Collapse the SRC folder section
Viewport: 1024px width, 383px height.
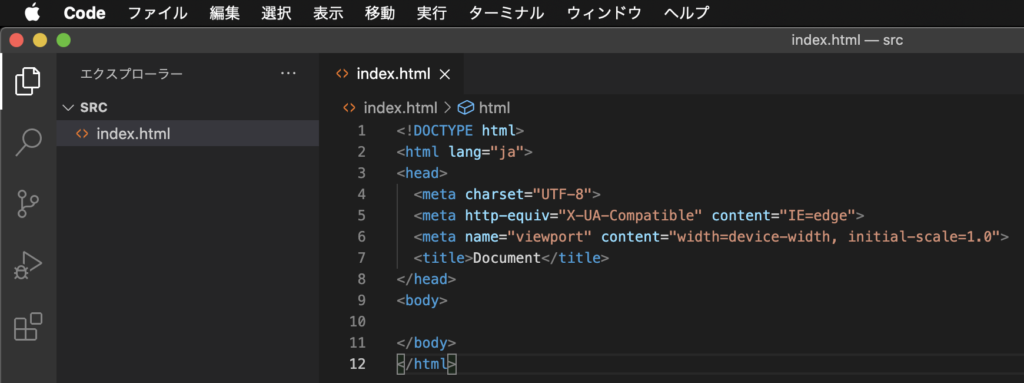tap(187, 108)
